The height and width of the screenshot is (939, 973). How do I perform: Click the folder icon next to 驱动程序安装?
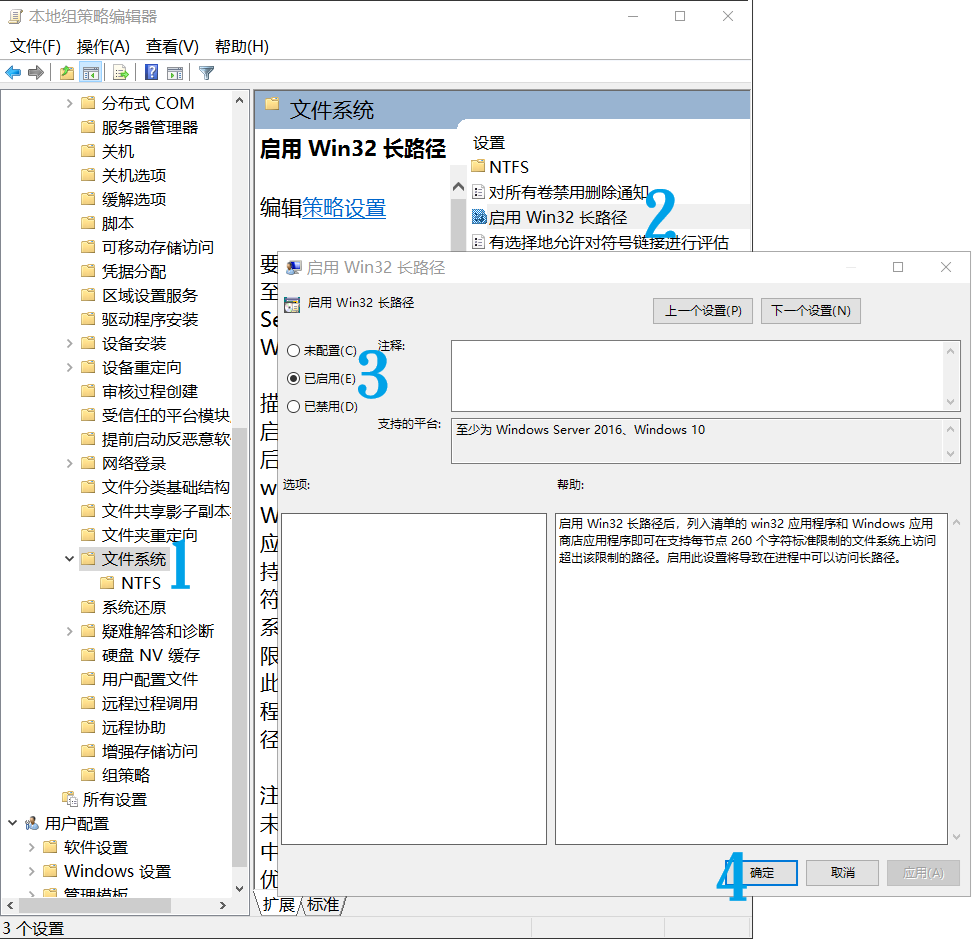[x=89, y=319]
